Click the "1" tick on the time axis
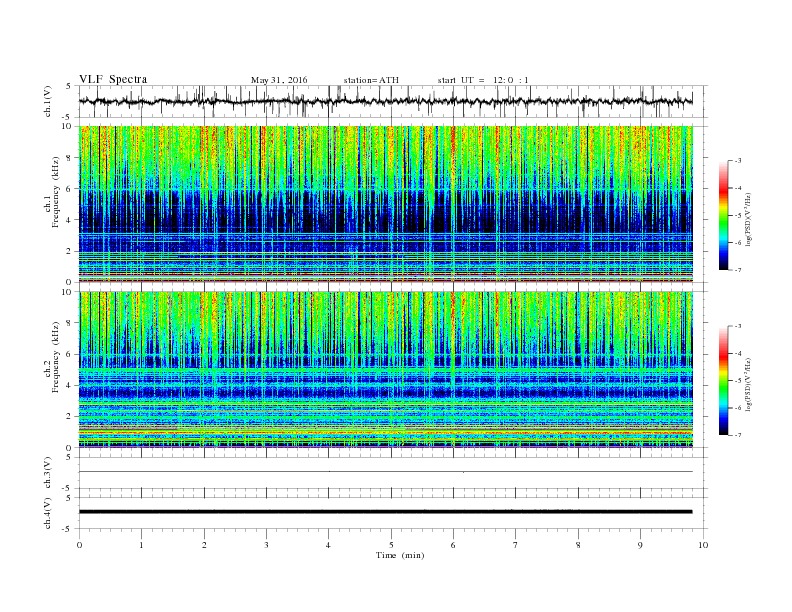Viewport: 792px width, 612px height. tap(141, 545)
